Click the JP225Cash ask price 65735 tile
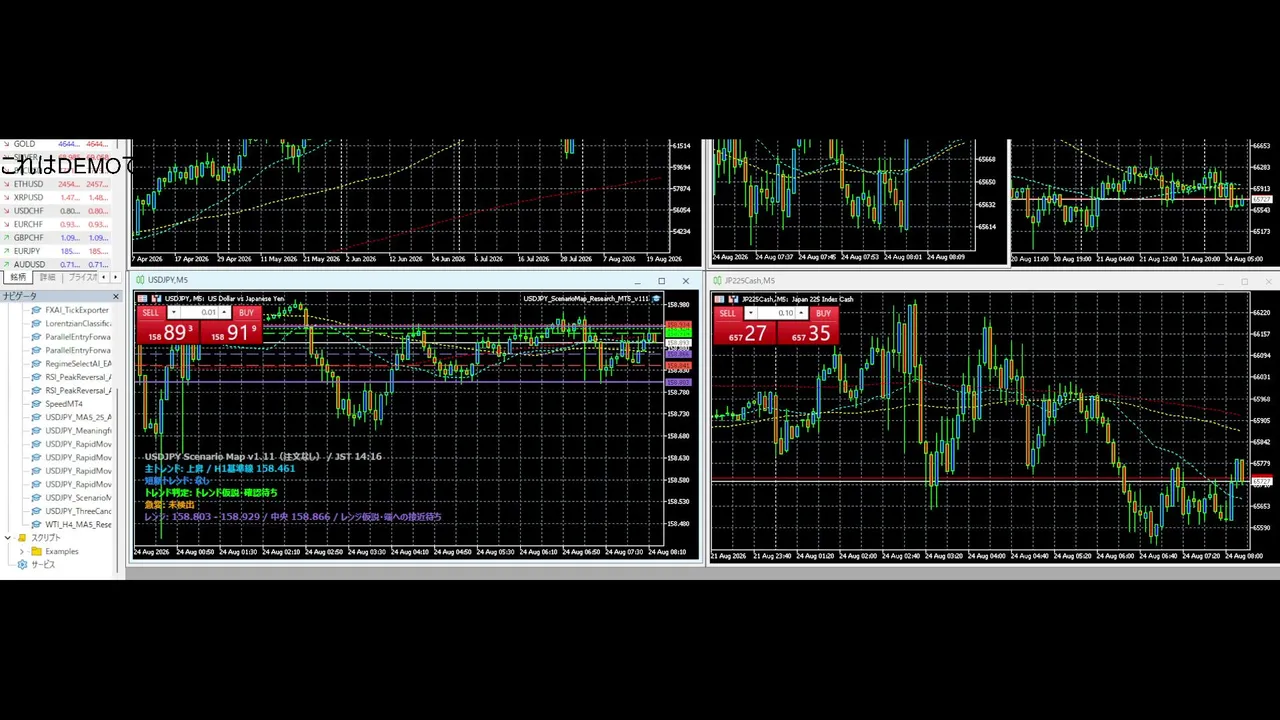Screen dimensions: 1280x720 pos(807,333)
